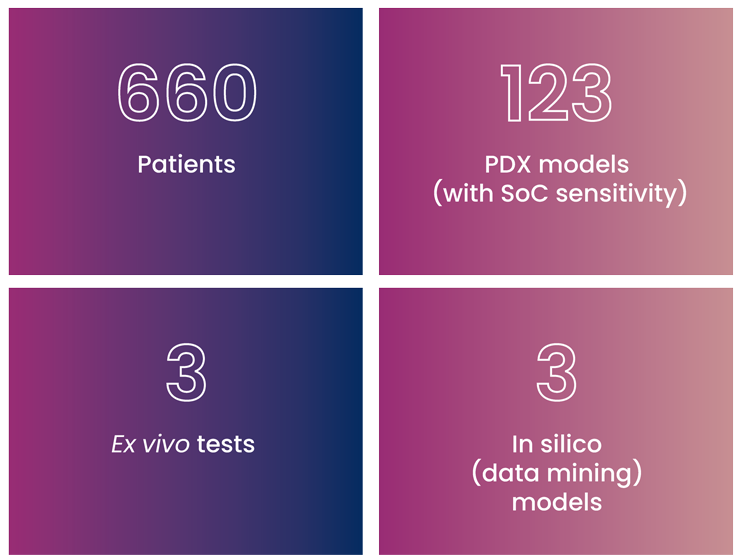Click the digit 0 in 660
Viewport: 738px width, 555px height.
(233, 92)
